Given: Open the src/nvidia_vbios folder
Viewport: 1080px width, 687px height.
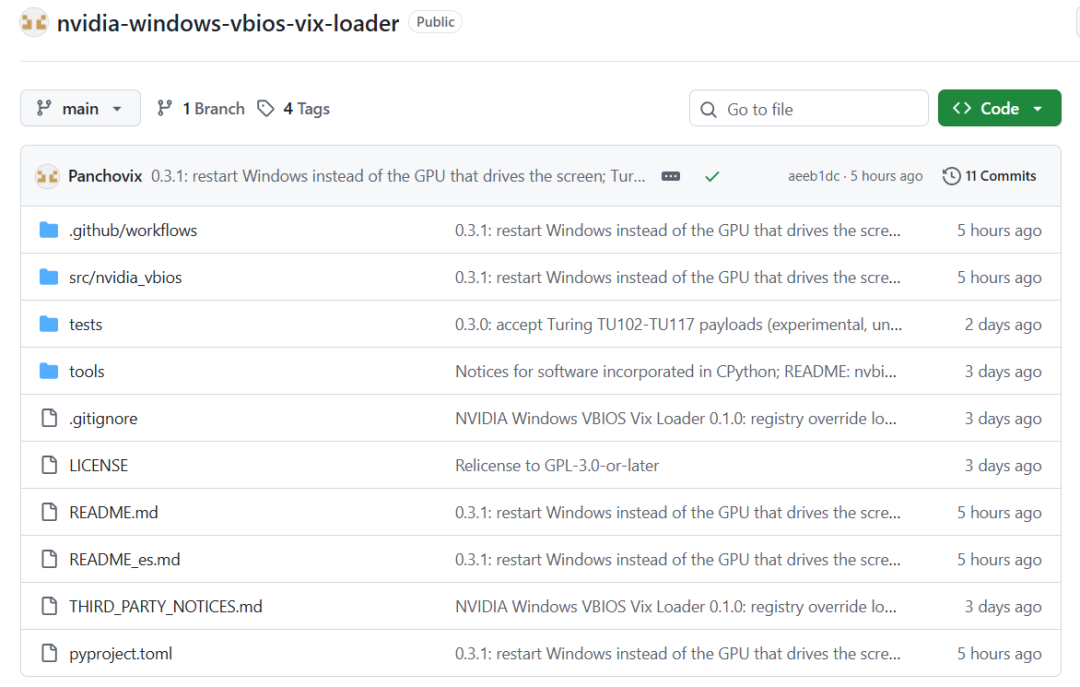Looking at the screenshot, I should [125, 277].
